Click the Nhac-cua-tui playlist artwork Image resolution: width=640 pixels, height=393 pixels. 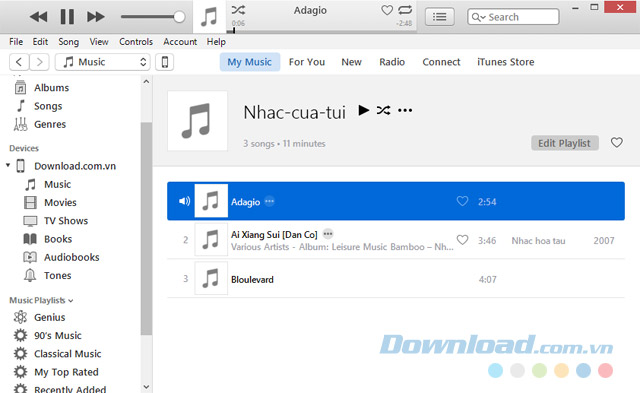click(x=198, y=121)
